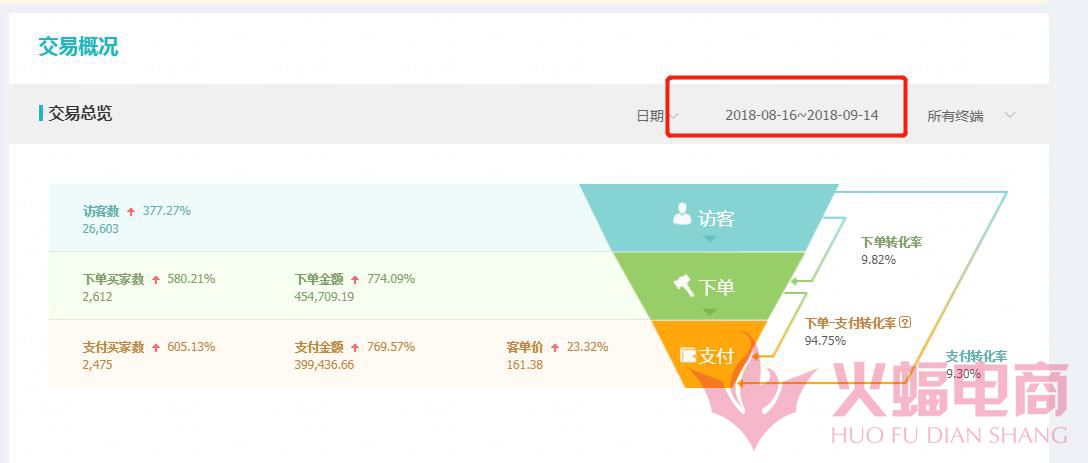1088x463 pixels.
Task: Click the red up arrow beside 客单价
Action: click(555, 348)
